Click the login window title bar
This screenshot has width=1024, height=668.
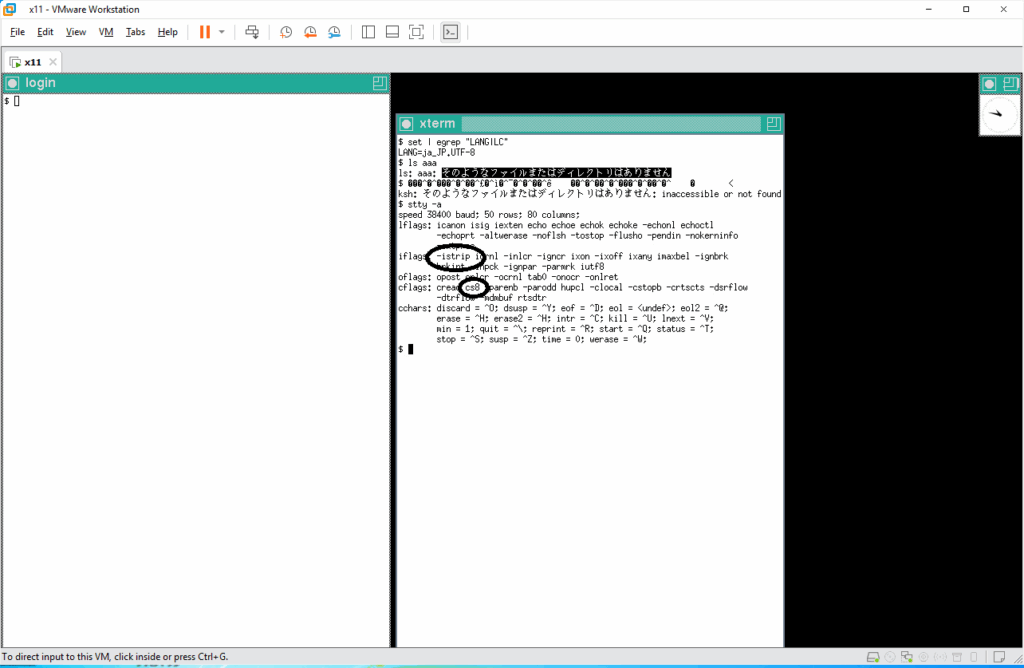[196, 83]
